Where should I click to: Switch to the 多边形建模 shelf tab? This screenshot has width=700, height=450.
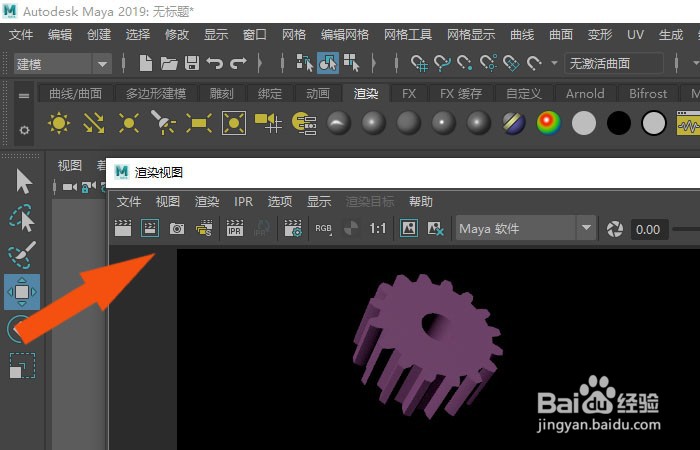(x=156, y=93)
